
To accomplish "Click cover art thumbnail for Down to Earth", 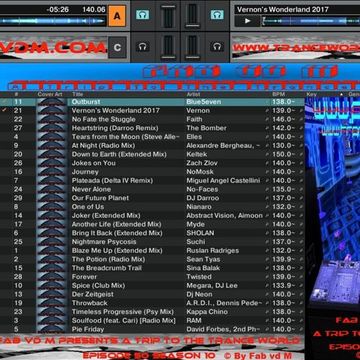I will (x=52, y=154).
